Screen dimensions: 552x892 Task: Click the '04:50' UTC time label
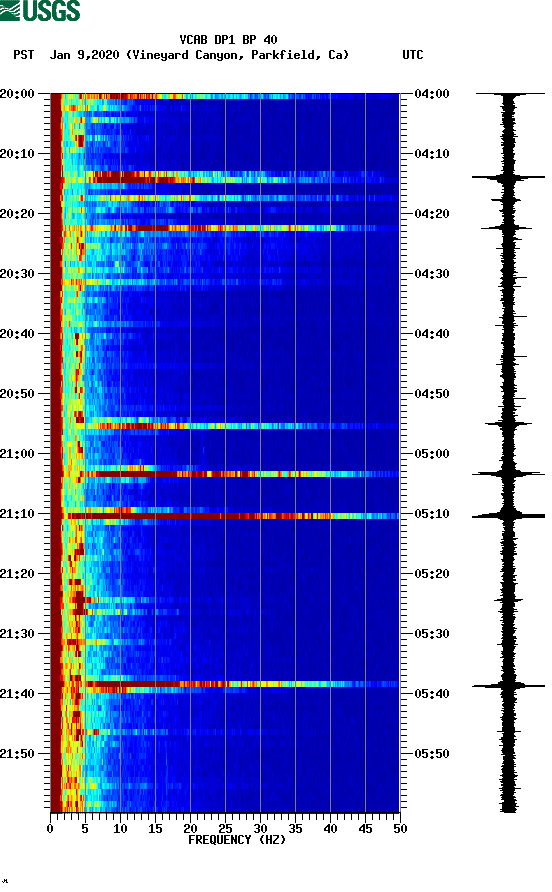point(432,394)
